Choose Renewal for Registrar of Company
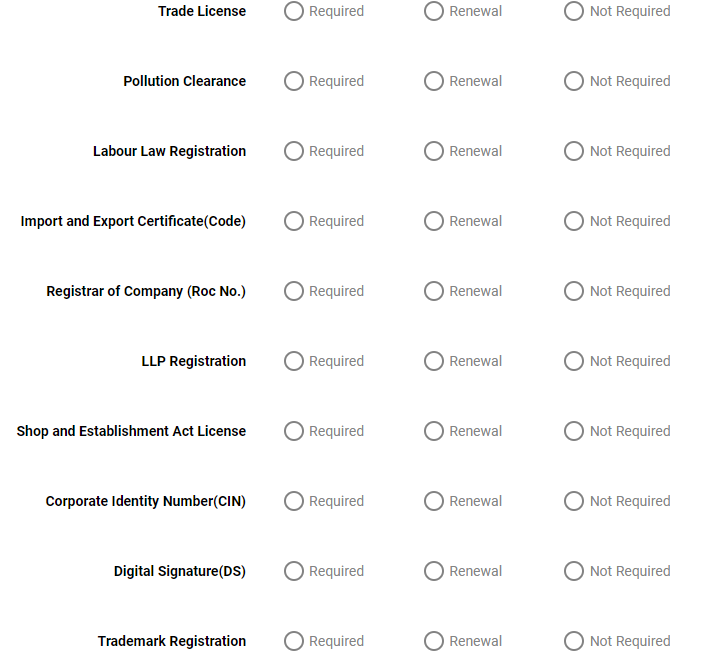Image resolution: width=702 pixels, height=671 pixels. (434, 291)
